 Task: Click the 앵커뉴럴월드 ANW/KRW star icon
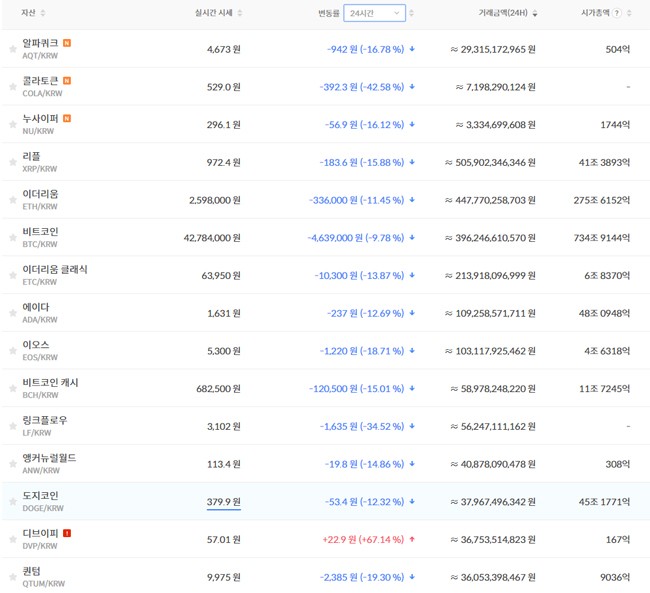(x=13, y=464)
